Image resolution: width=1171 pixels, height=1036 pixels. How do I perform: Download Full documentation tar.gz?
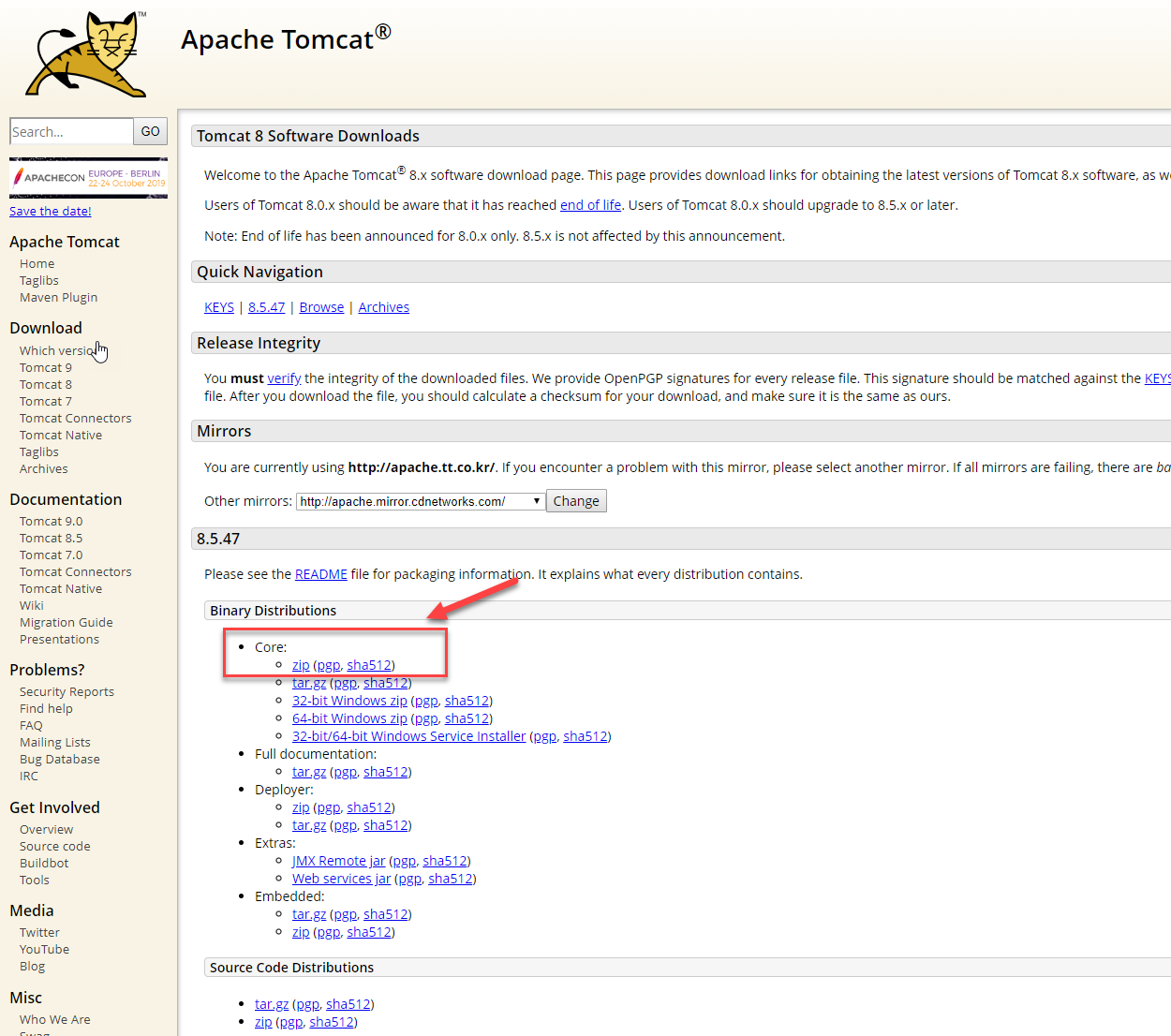pos(309,772)
